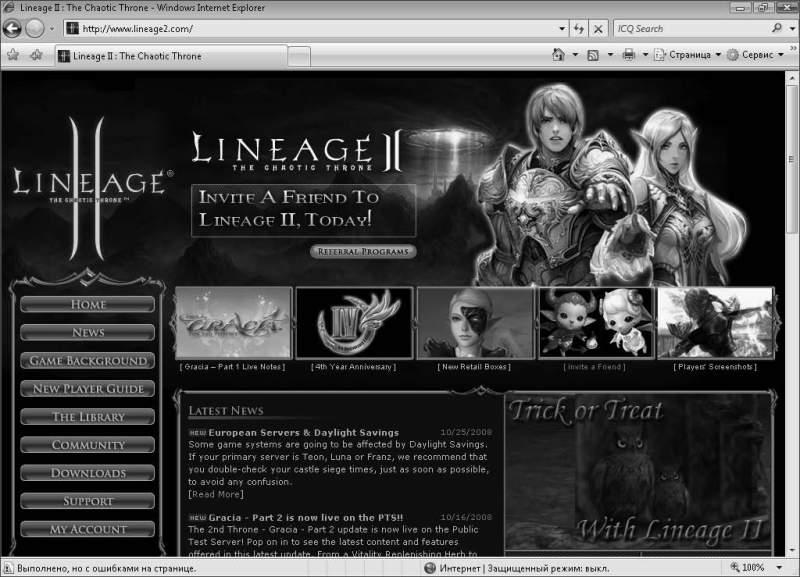Open the My Account button
The image size is (800, 577).
click(x=87, y=529)
